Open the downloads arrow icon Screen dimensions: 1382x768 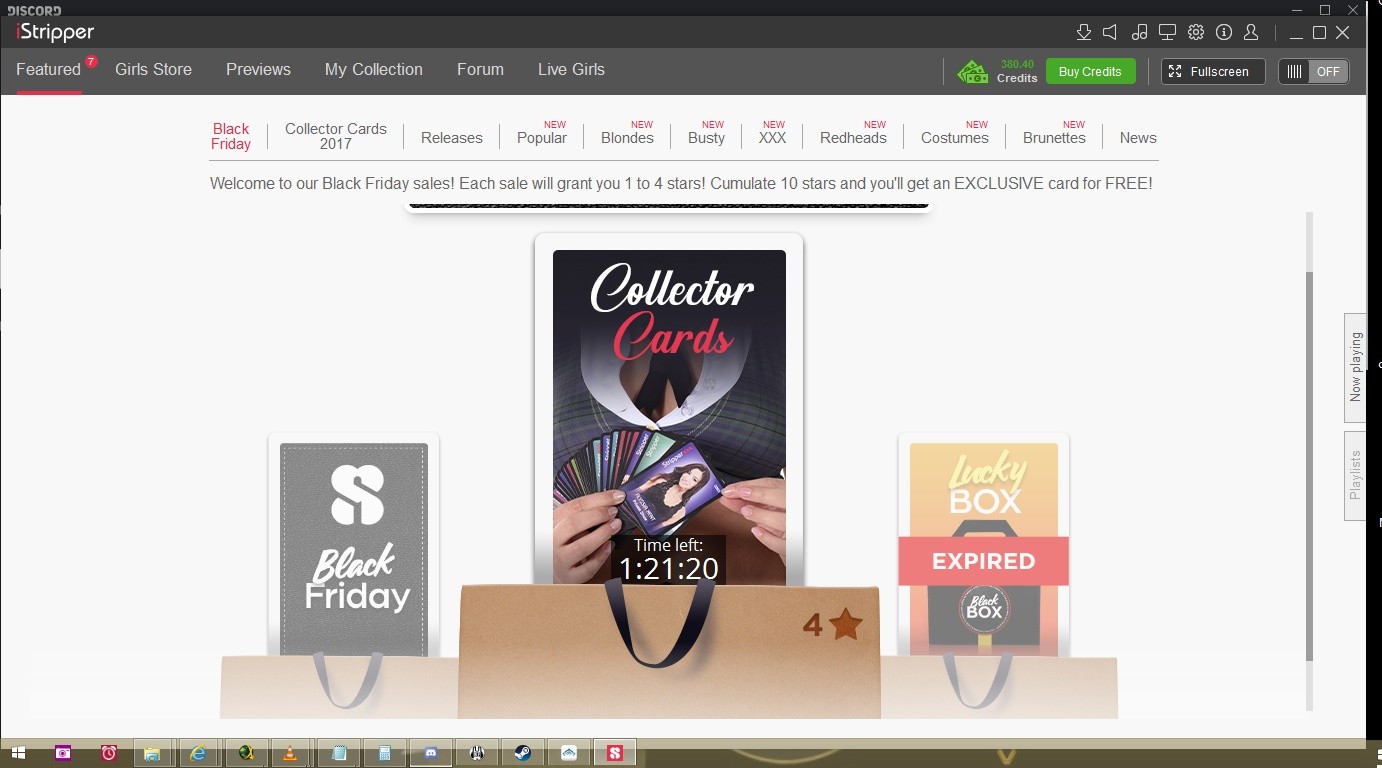[1083, 32]
